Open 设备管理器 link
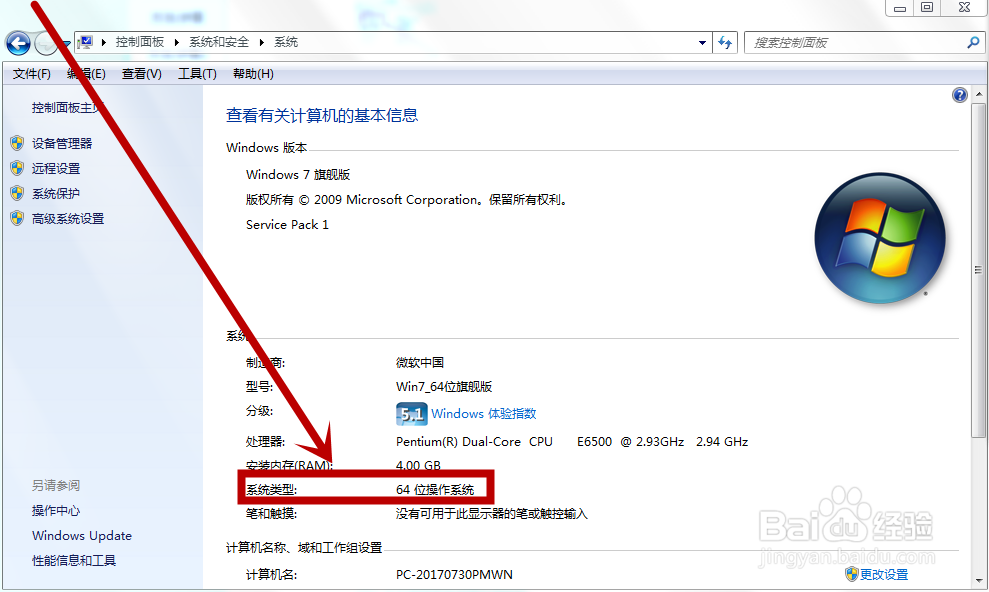Screen dimensions: 989x592 (x=62, y=144)
